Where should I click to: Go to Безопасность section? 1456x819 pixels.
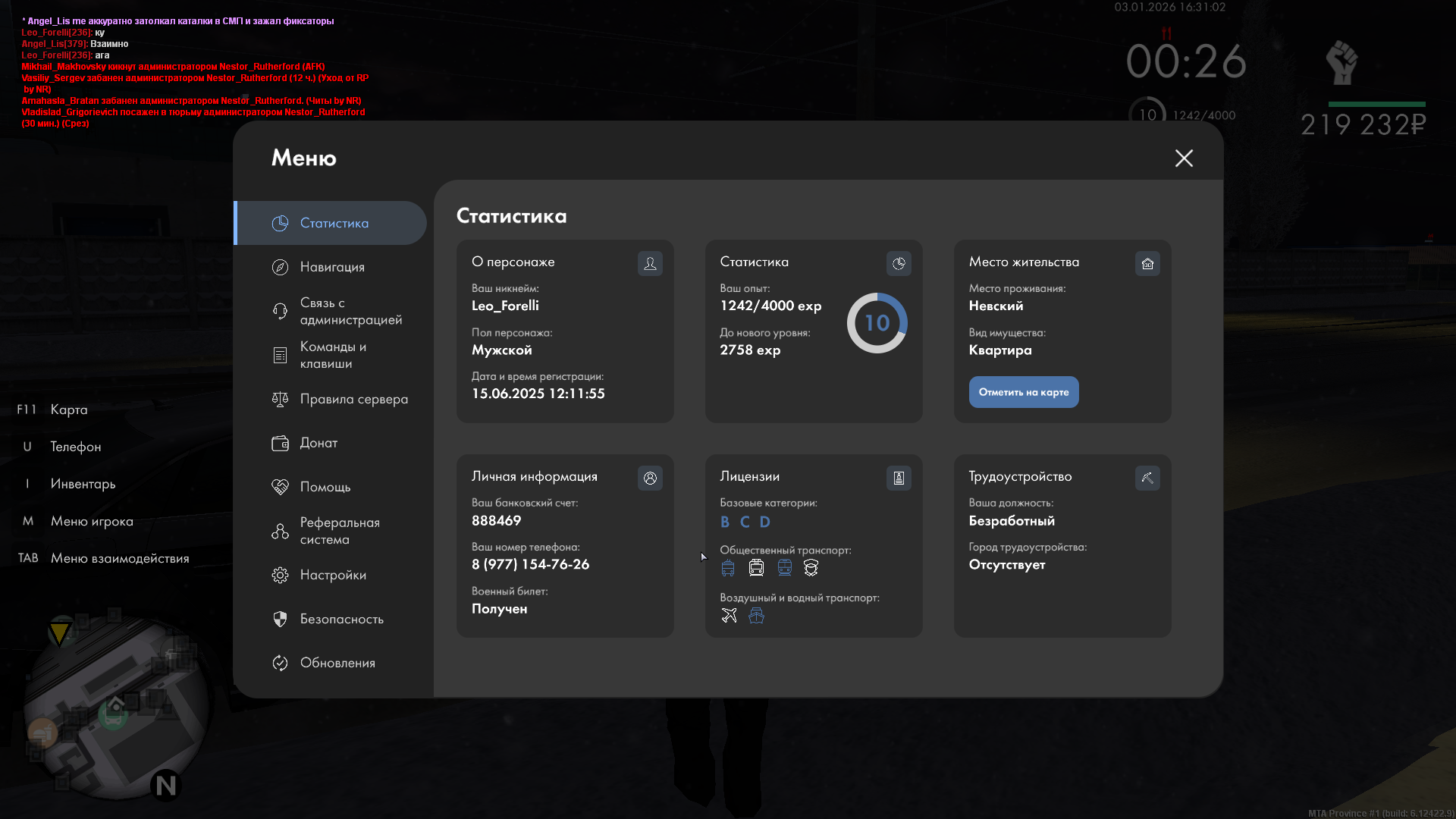coord(341,619)
